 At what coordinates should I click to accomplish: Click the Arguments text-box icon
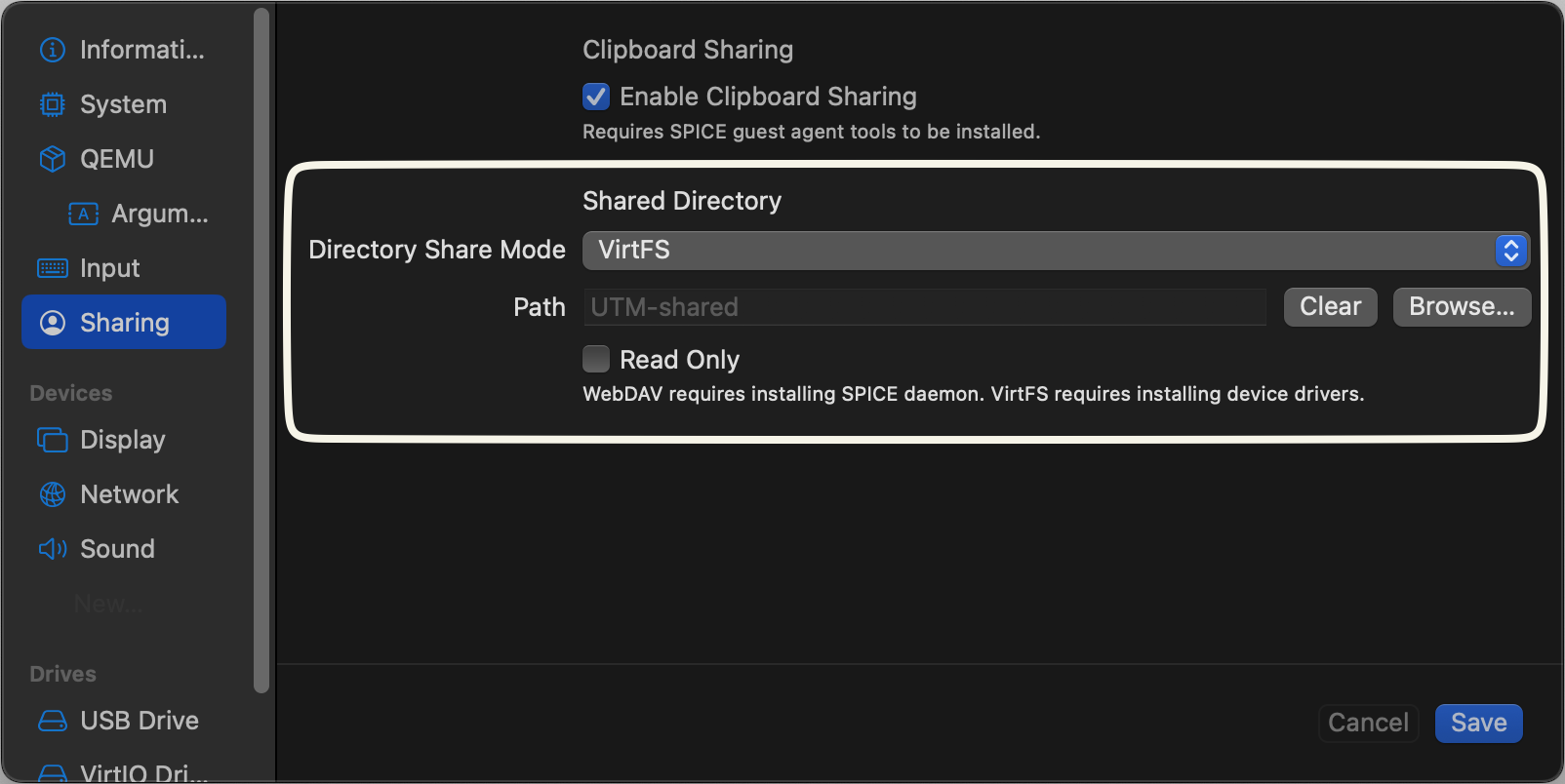[x=84, y=214]
